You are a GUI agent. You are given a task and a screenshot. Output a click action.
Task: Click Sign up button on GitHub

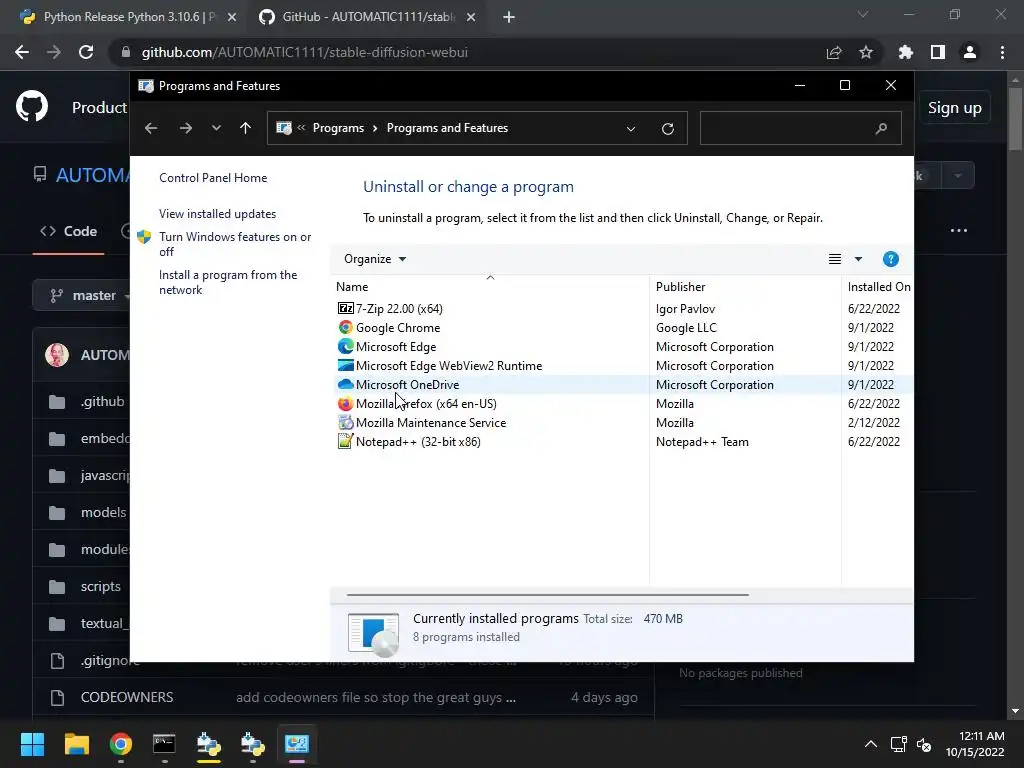(955, 108)
